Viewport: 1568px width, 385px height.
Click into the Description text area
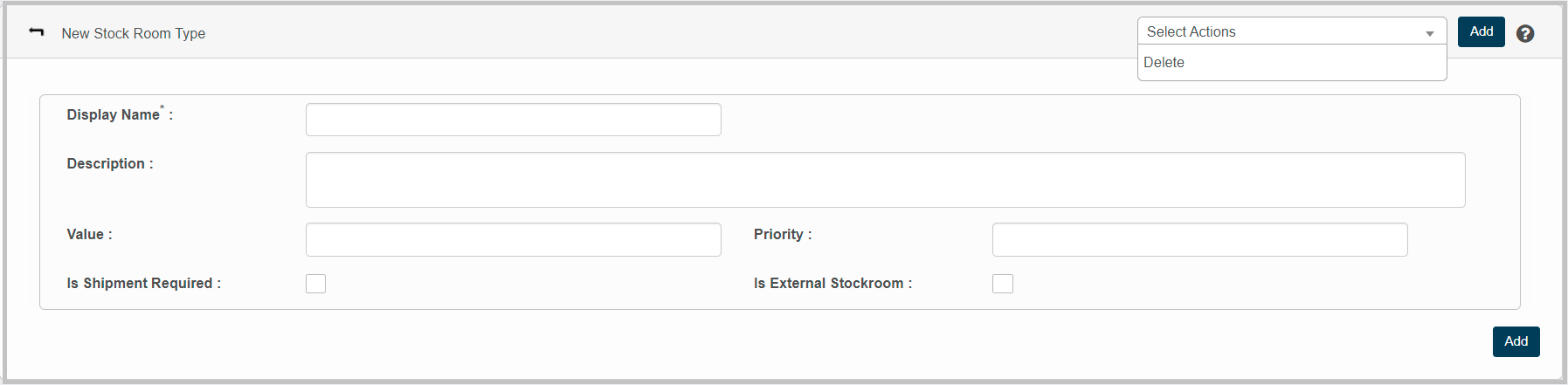tap(885, 180)
